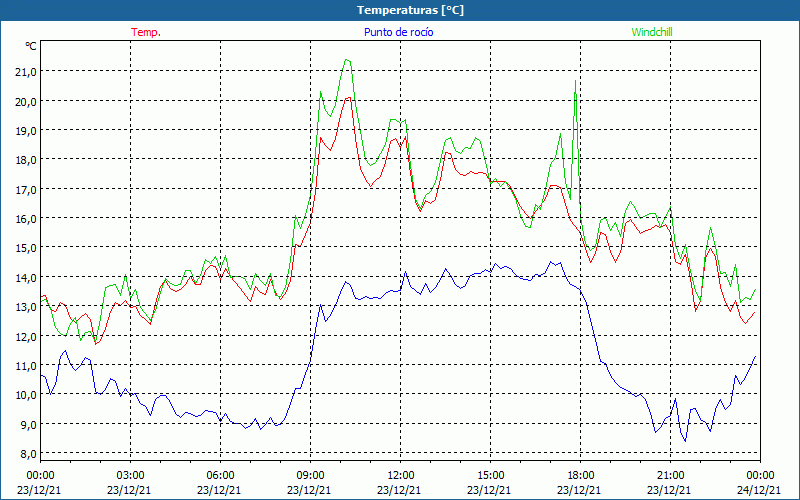
Task: Click the 24/12/21 date label
Action: click(x=759, y=490)
